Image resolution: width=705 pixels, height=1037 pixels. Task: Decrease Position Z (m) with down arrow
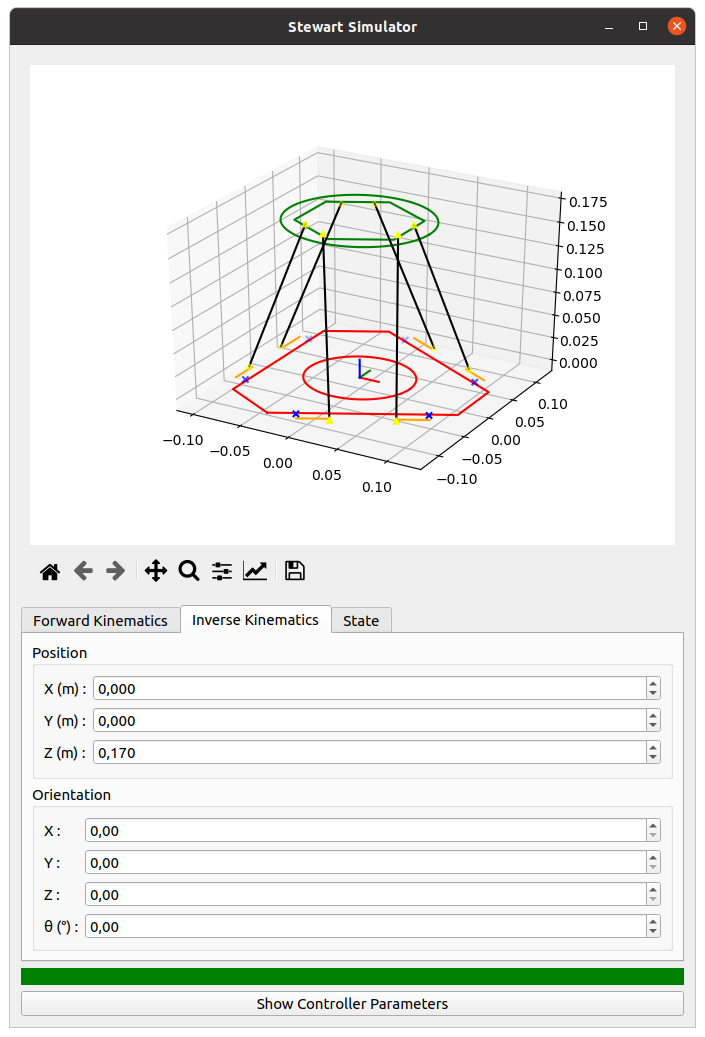653,757
